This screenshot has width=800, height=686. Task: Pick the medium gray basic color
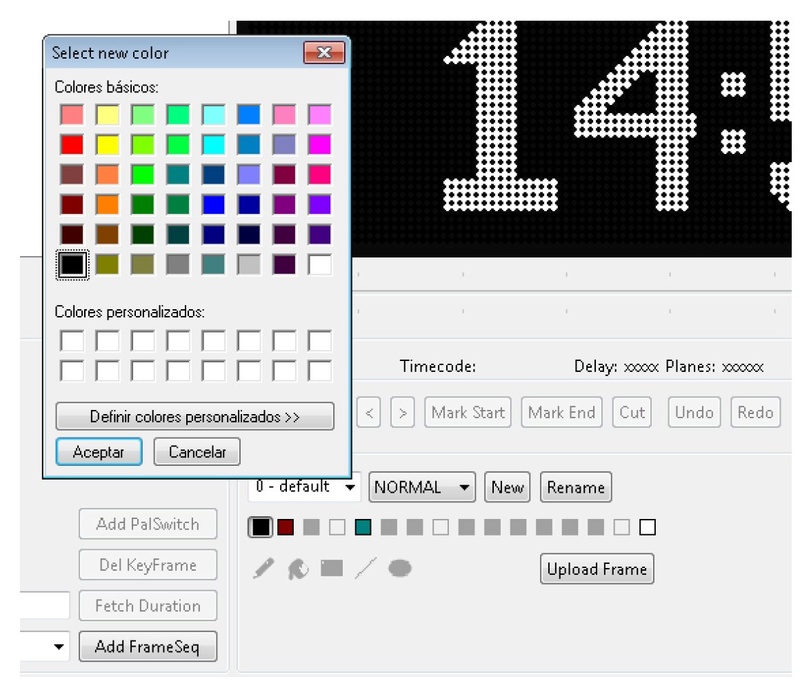[x=178, y=264]
